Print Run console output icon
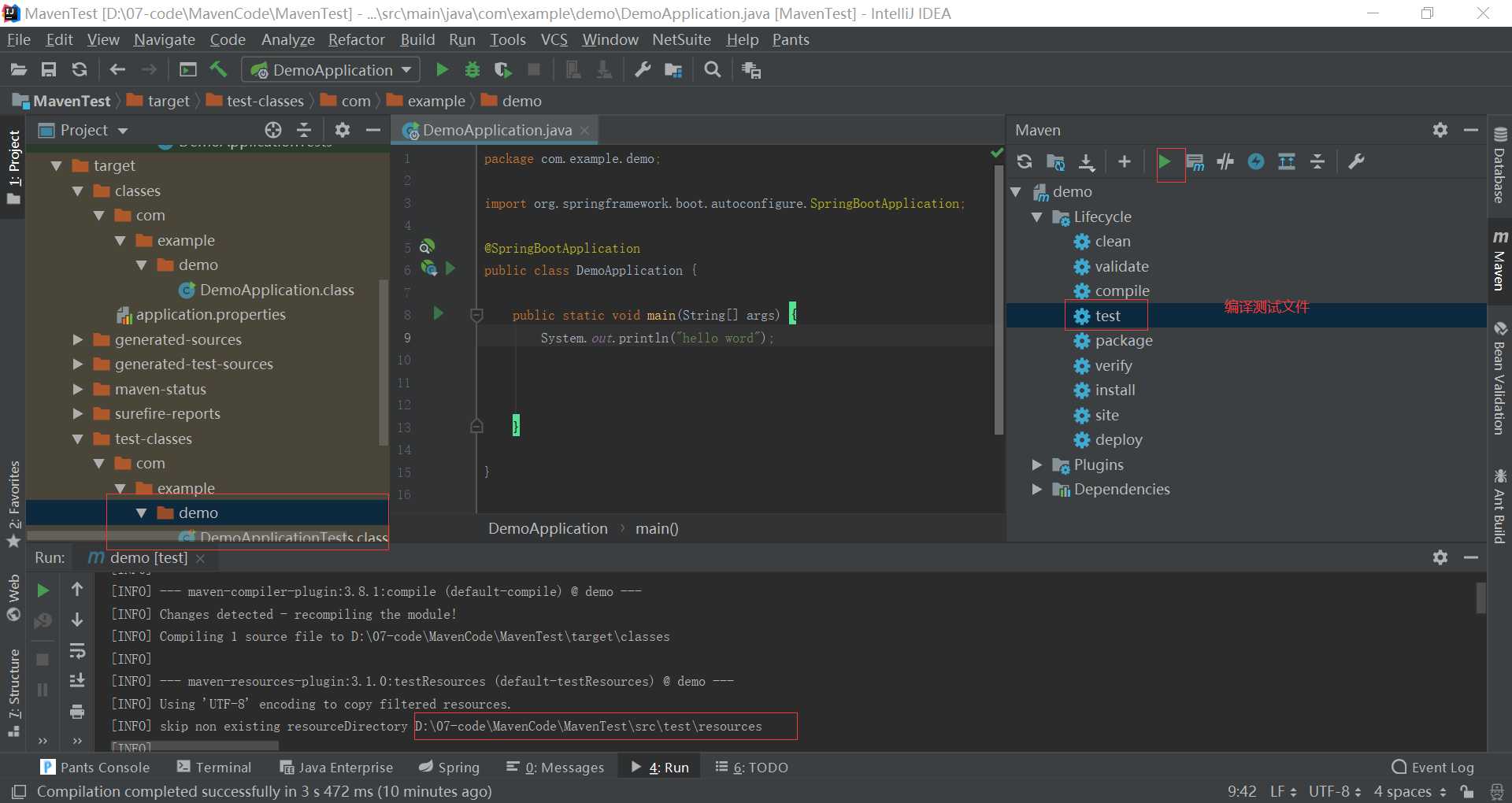This screenshot has width=1512, height=803. tap(77, 712)
